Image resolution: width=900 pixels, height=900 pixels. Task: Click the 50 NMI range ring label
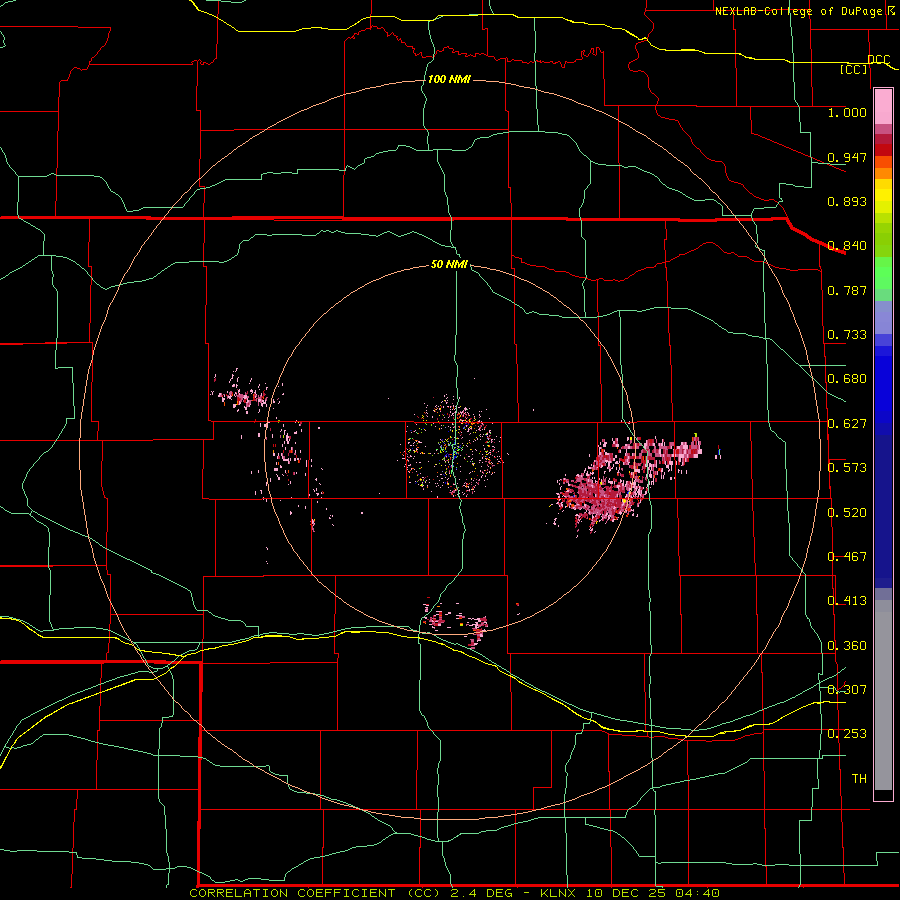449,264
